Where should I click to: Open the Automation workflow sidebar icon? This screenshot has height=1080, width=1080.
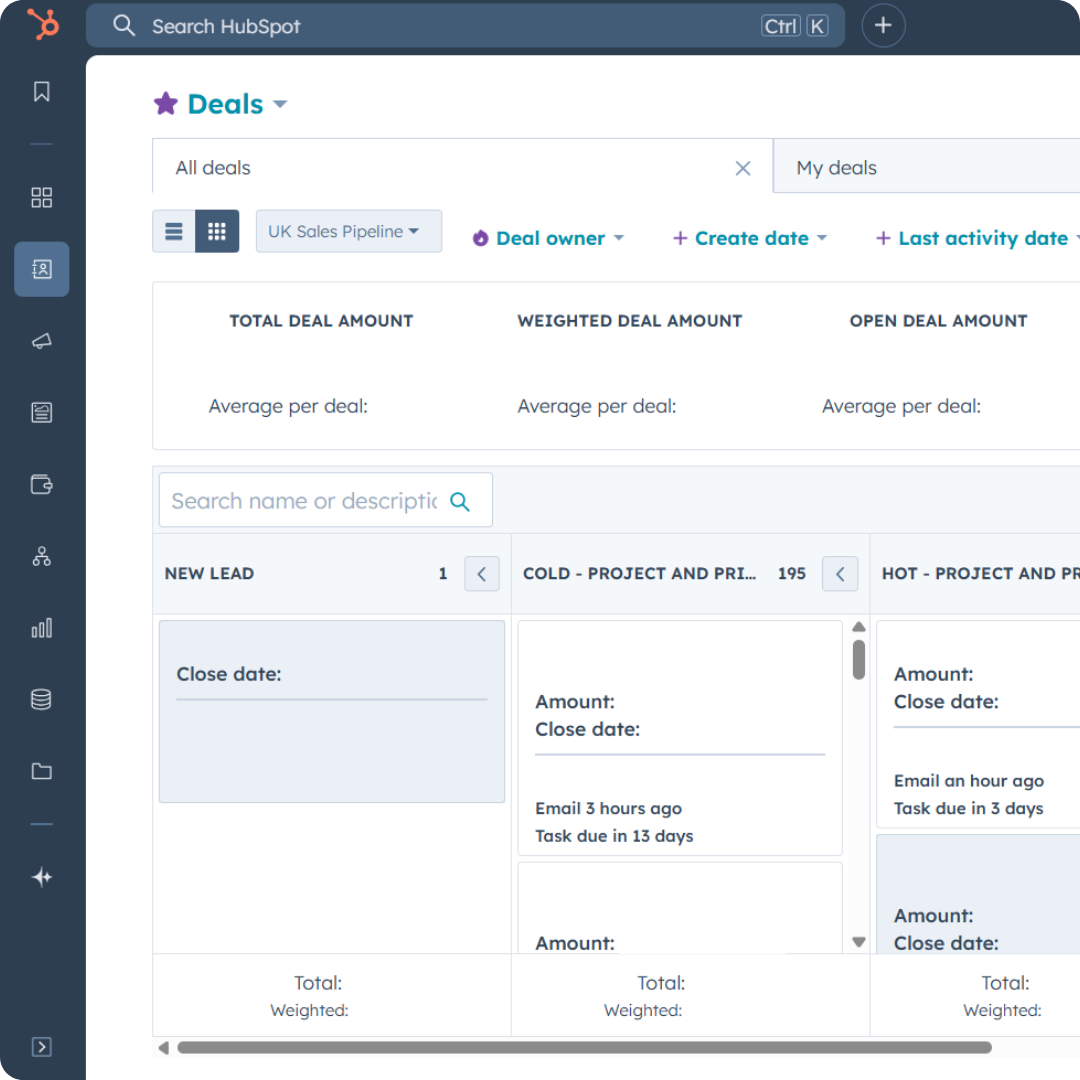[41, 556]
